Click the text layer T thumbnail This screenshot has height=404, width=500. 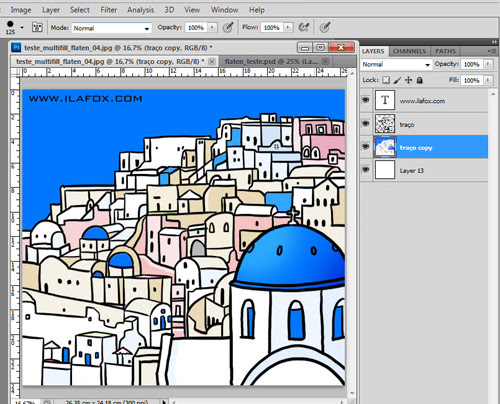385,100
